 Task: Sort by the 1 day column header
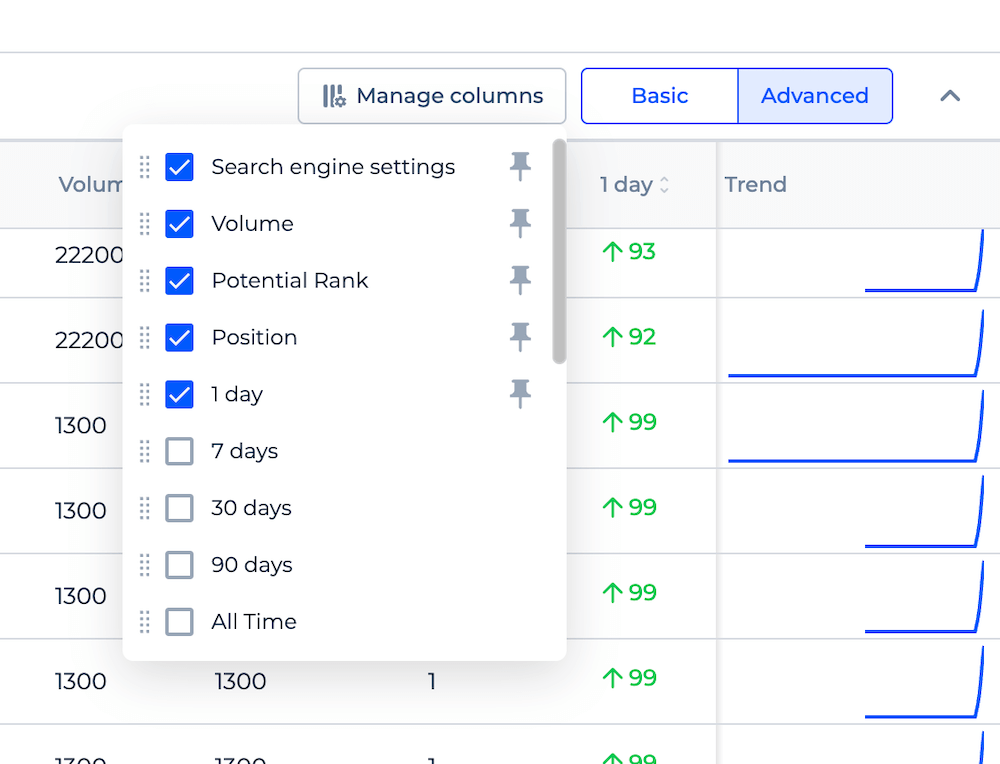pos(635,185)
